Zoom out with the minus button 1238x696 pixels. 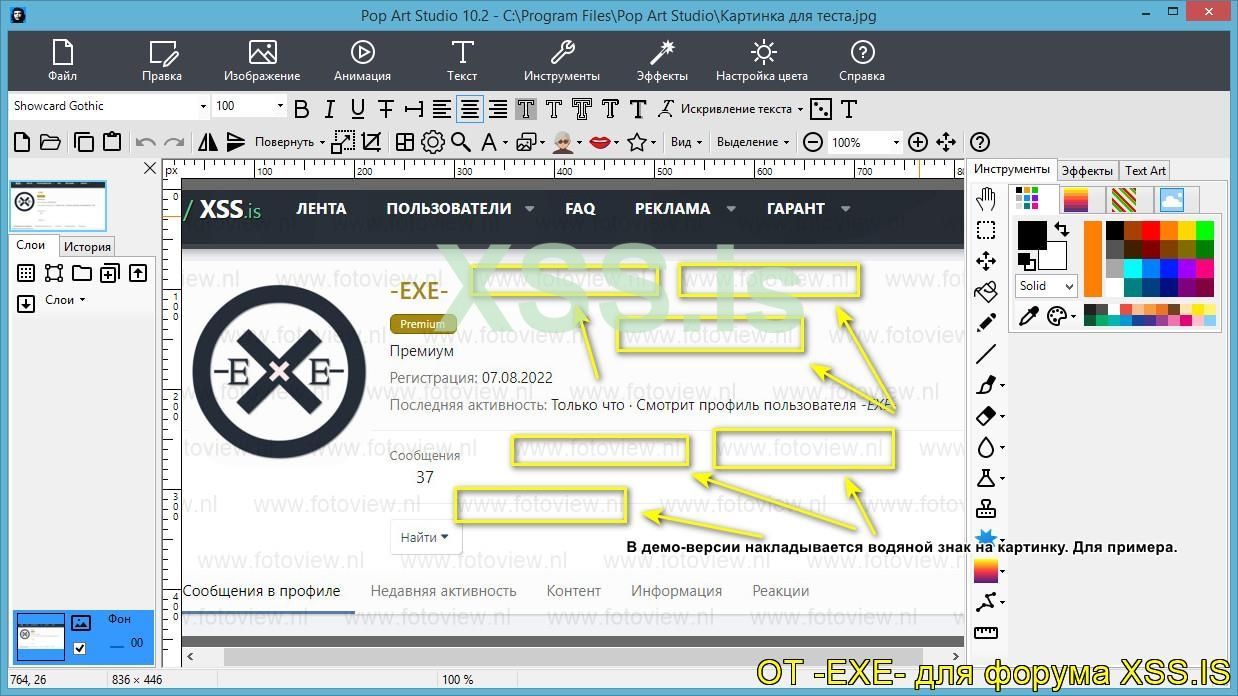(813, 142)
